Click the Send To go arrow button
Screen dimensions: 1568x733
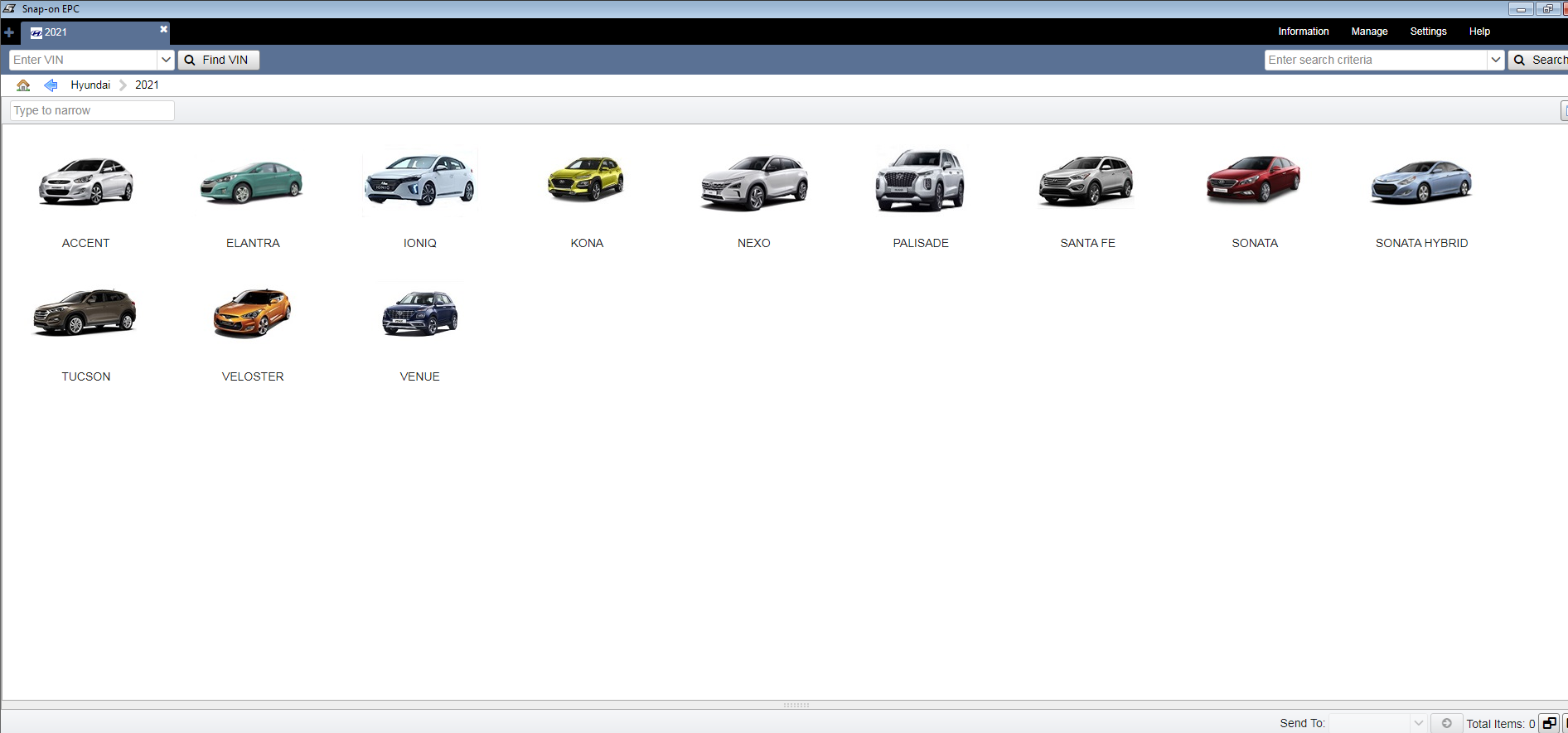click(1446, 723)
